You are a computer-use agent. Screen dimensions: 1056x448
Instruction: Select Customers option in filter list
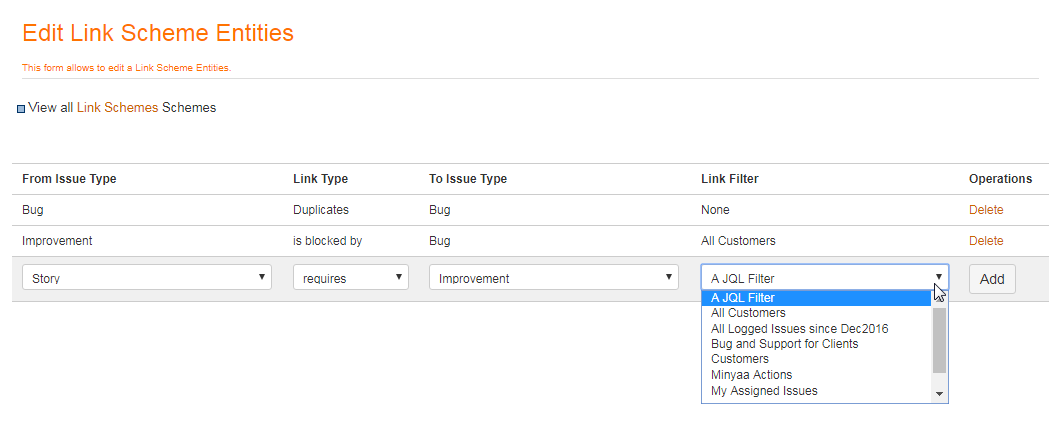[816, 359]
